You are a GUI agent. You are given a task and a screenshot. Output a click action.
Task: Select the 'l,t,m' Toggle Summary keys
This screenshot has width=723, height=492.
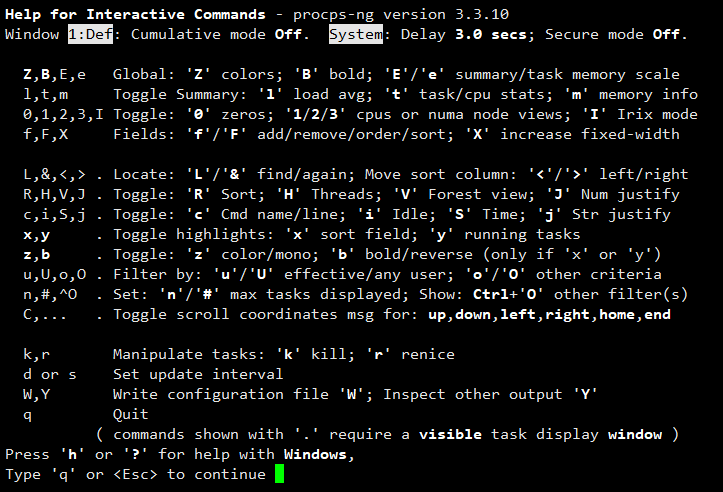45,94
